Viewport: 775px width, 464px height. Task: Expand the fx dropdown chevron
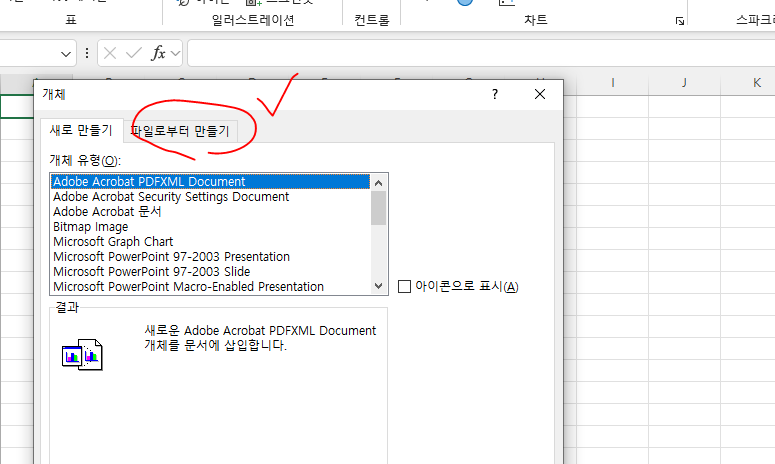[175, 53]
